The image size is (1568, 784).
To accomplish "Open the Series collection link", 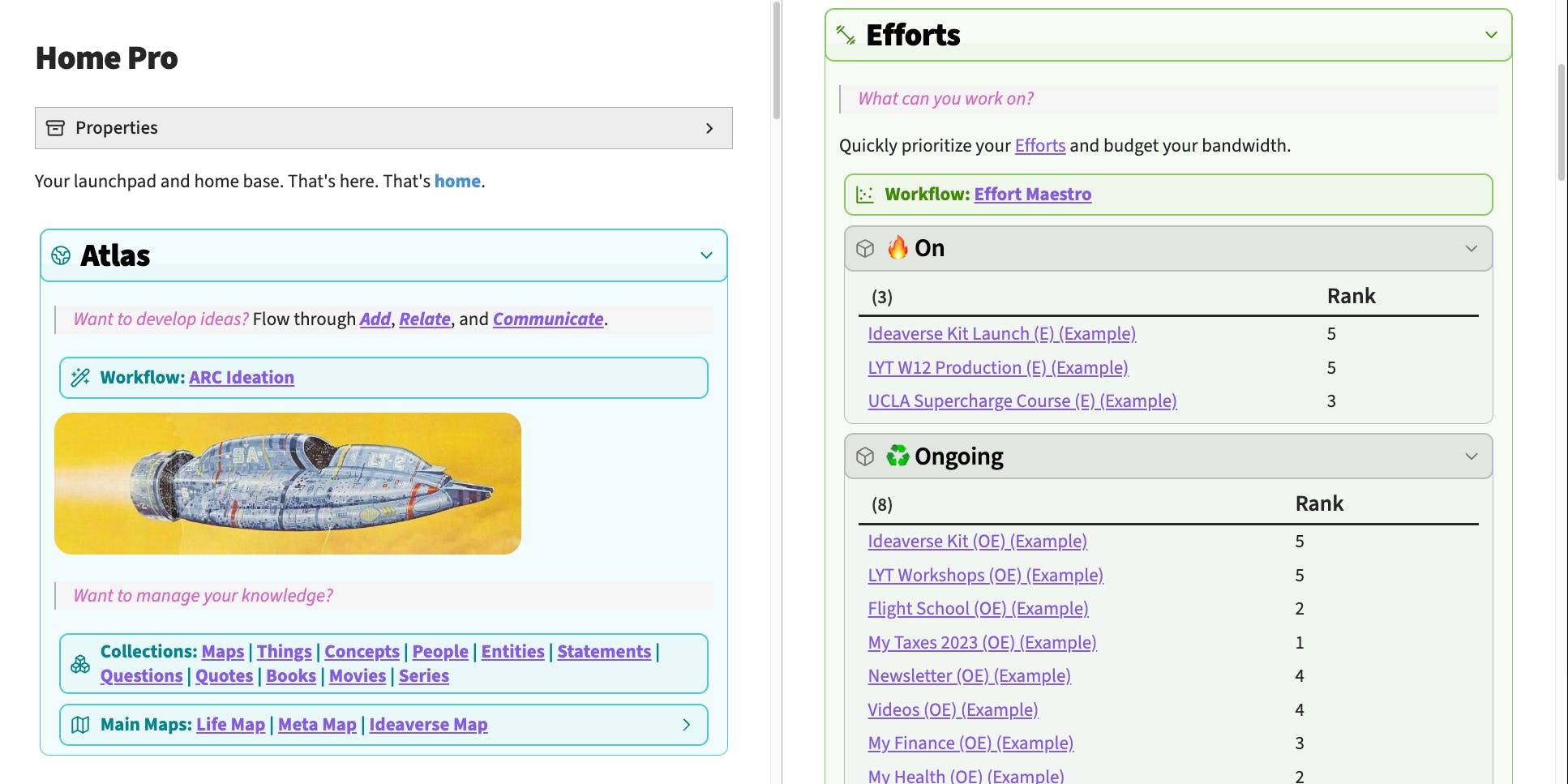I will pyautogui.click(x=424, y=676).
